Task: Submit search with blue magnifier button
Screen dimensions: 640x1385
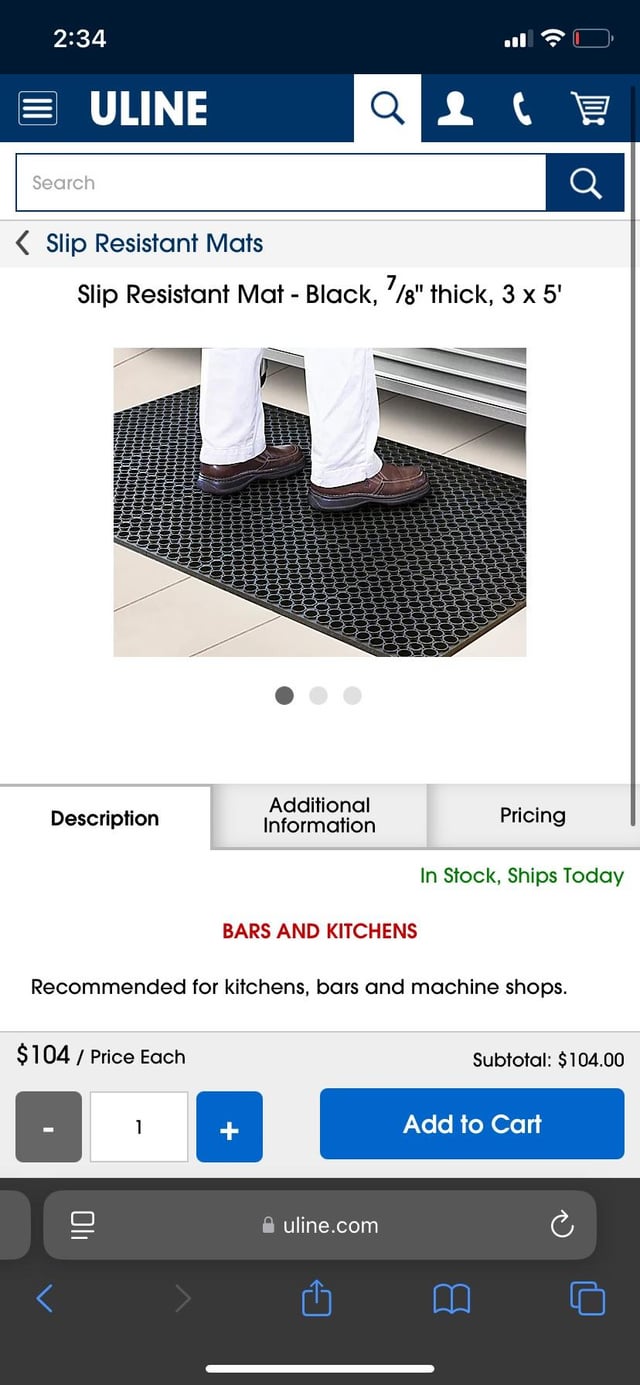Action: point(585,183)
